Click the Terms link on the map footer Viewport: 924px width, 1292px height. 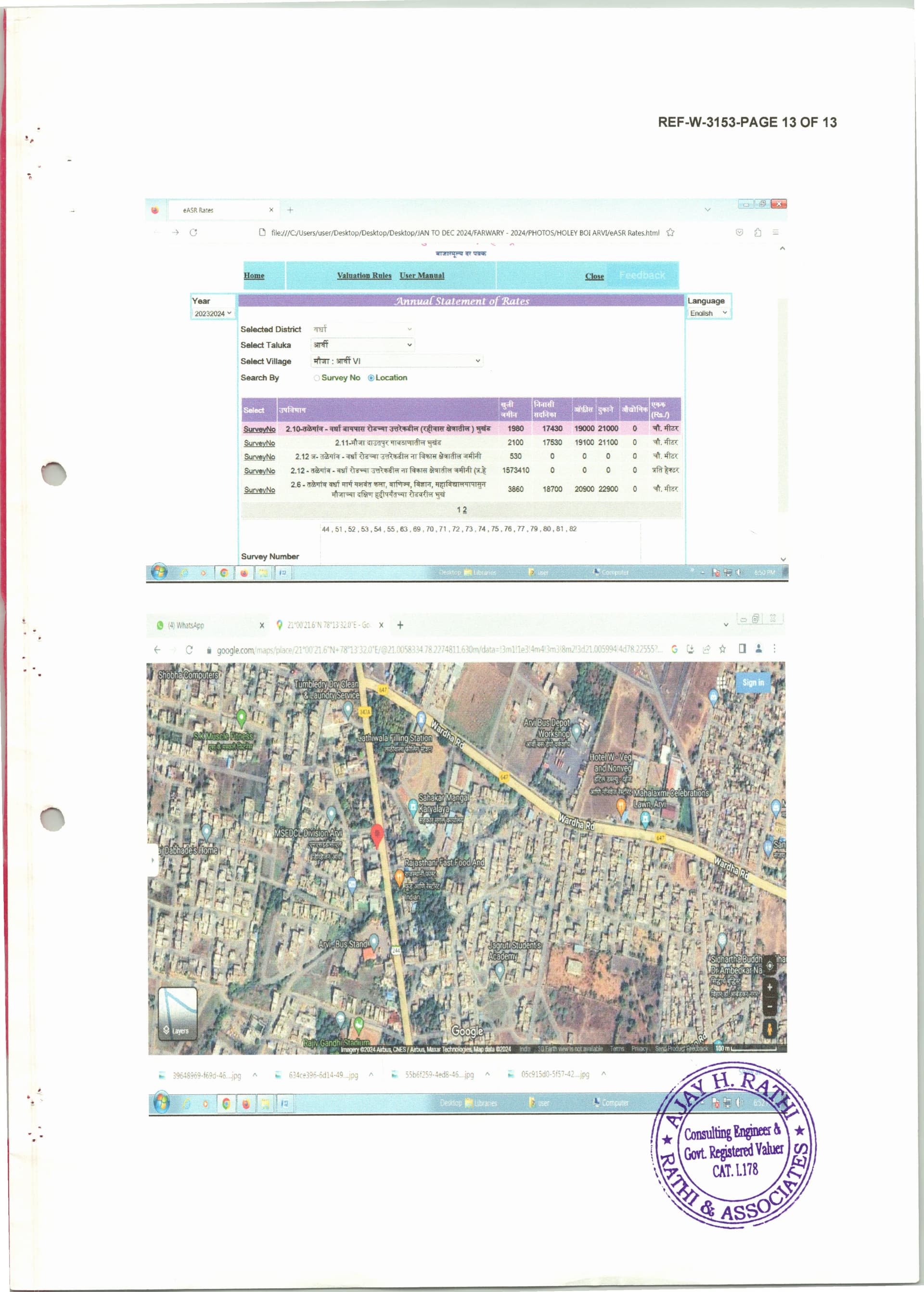(x=617, y=1048)
